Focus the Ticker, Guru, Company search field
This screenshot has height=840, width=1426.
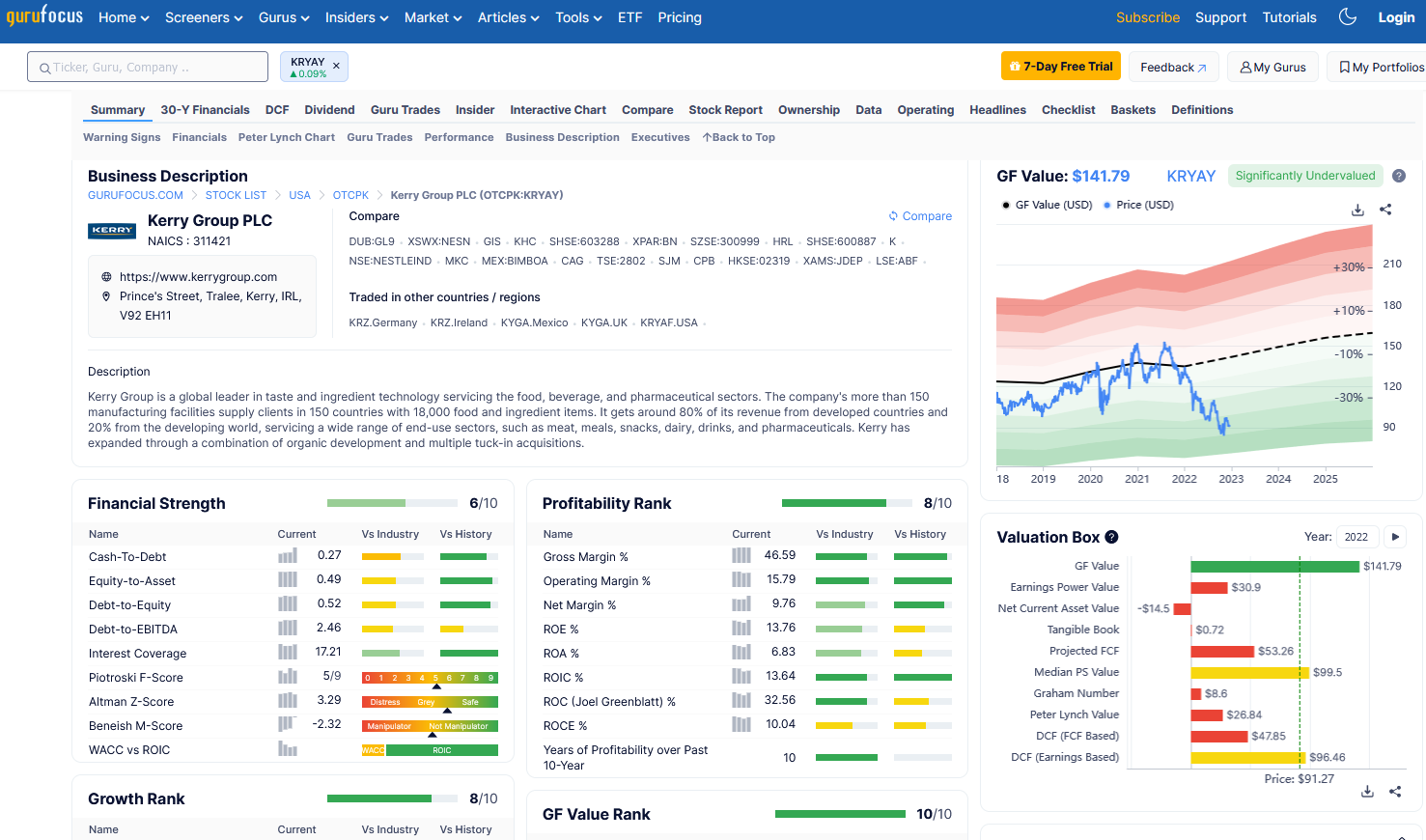tap(148, 67)
